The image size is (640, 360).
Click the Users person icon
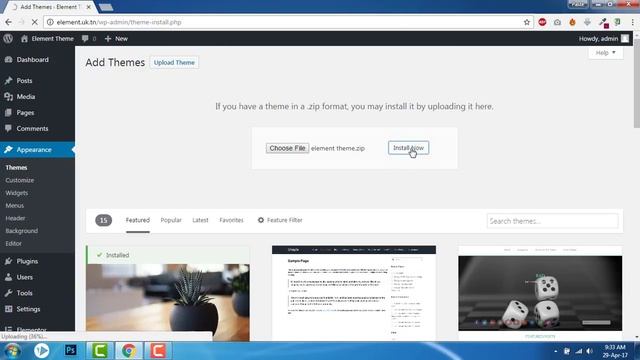point(8,277)
